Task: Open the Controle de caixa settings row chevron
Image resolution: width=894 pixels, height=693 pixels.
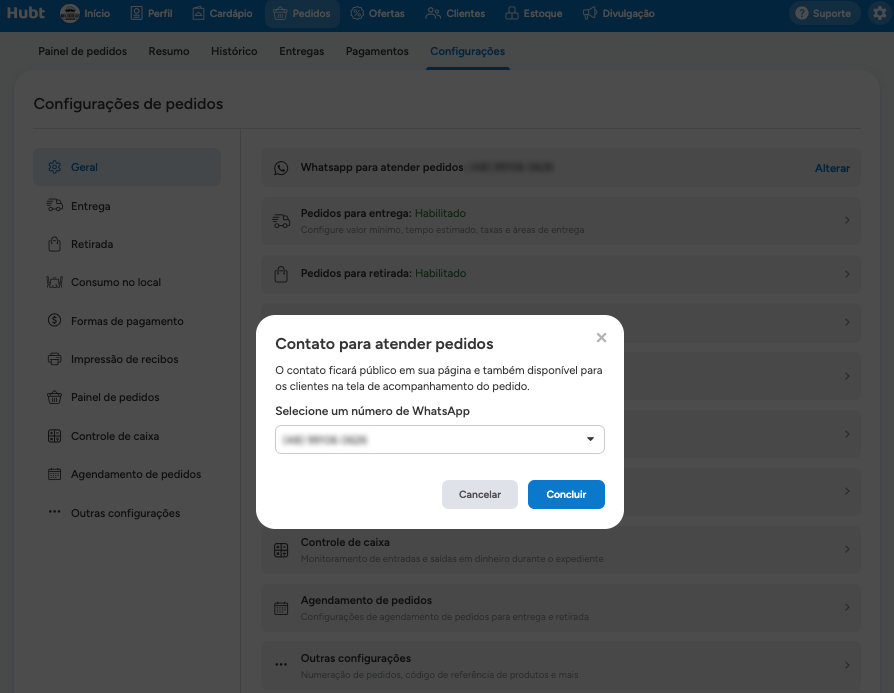Action: coord(847,549)
